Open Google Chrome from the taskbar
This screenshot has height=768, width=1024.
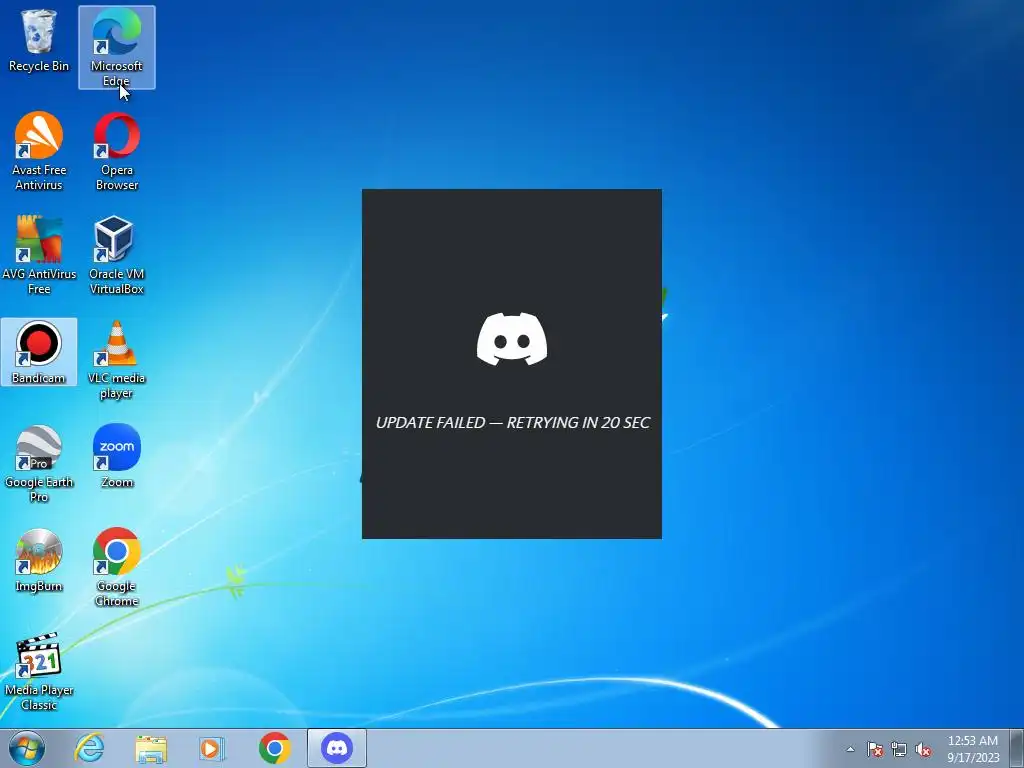(274, 748)
